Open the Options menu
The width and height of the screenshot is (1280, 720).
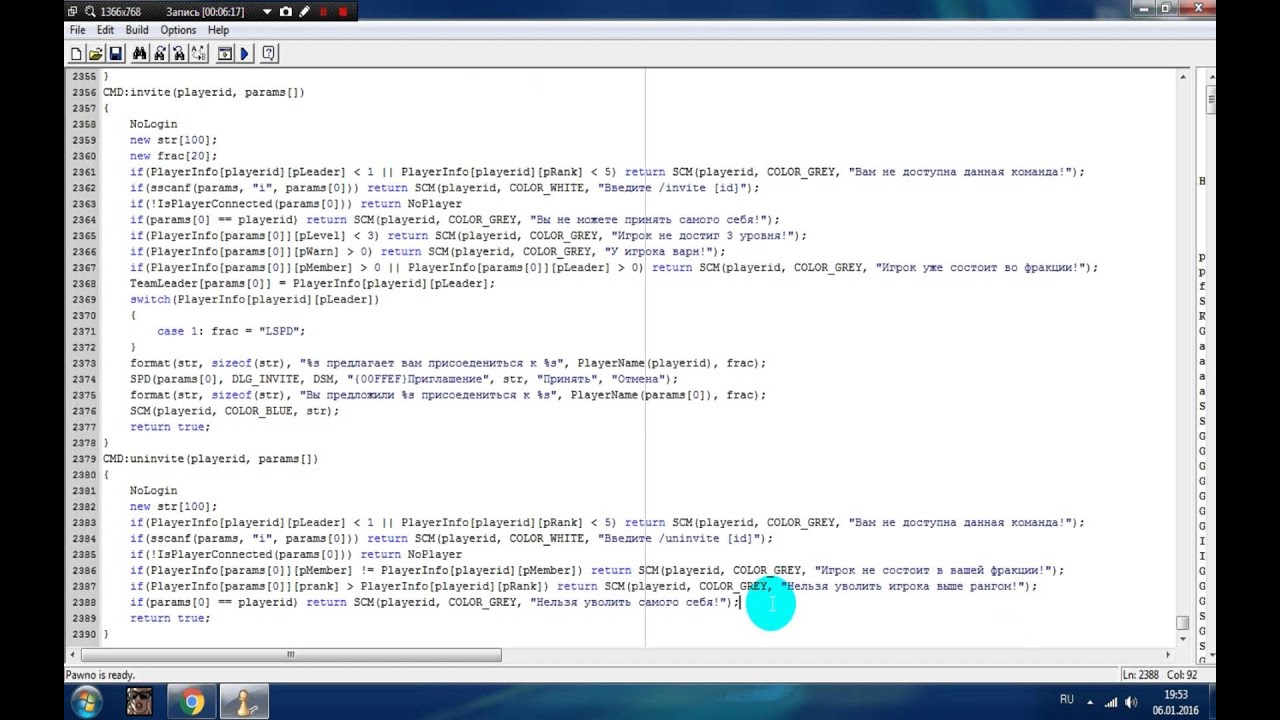[x=178, y=30]
